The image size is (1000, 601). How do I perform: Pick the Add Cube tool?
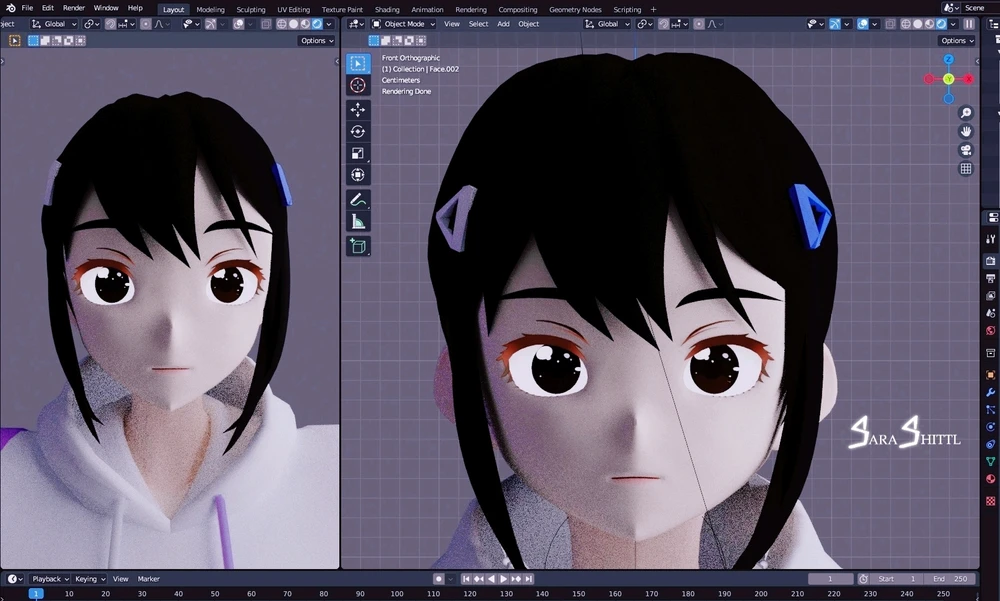pyautogui.click(x=358, y=246)
